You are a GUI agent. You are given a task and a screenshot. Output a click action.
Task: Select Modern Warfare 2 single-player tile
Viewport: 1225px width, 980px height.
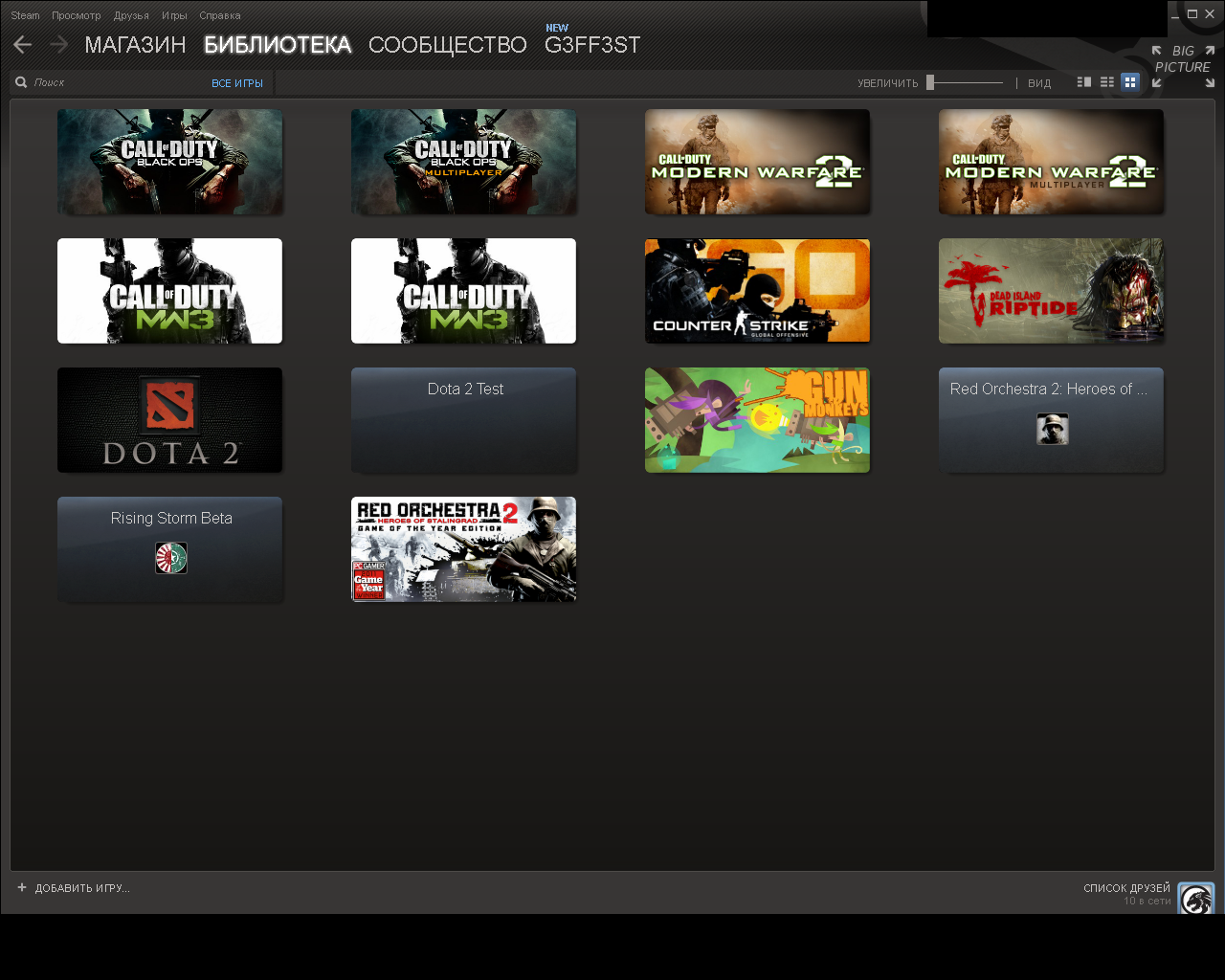pyautogui.click(x=757, y=162)
